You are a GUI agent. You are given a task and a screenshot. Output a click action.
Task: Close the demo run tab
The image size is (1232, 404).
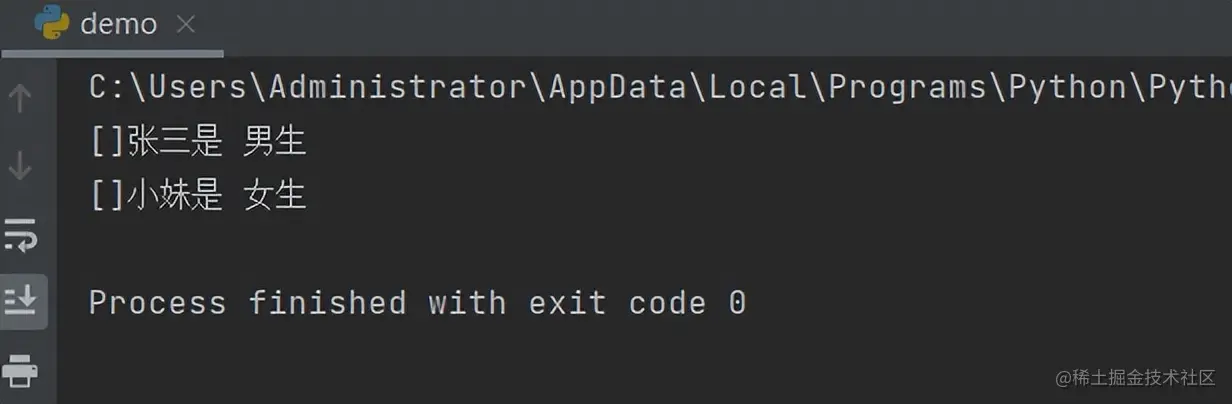(x=185, y=25)
